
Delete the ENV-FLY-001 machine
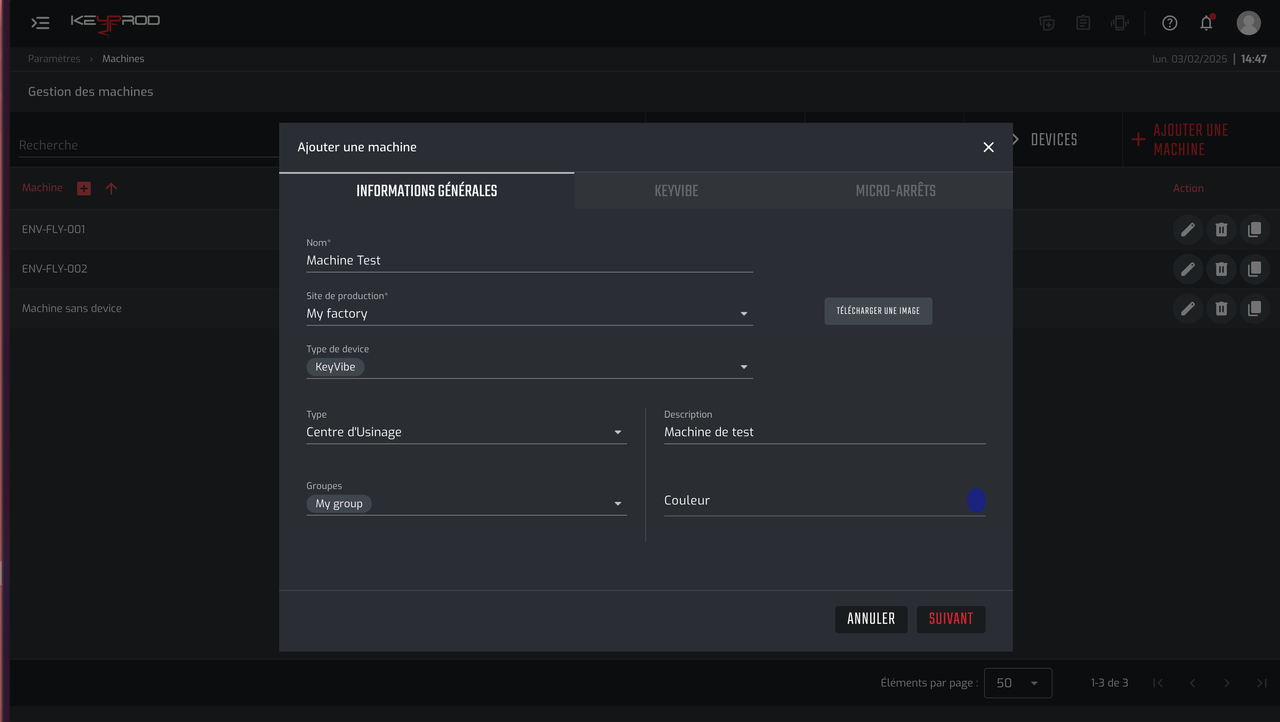click(x=1221, y=229)
